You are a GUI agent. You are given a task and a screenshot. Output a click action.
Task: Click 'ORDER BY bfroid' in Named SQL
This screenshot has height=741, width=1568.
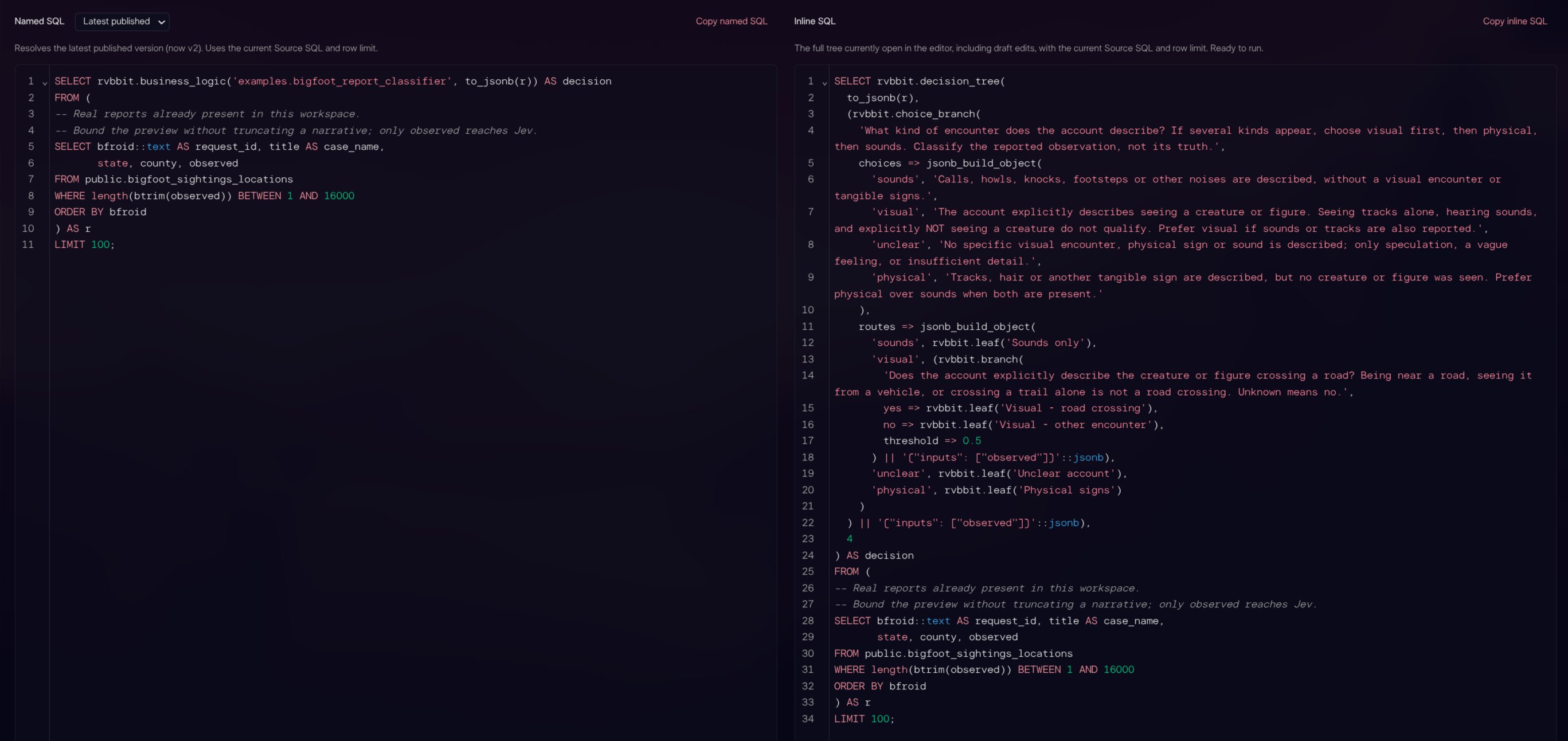click(100, 211)
